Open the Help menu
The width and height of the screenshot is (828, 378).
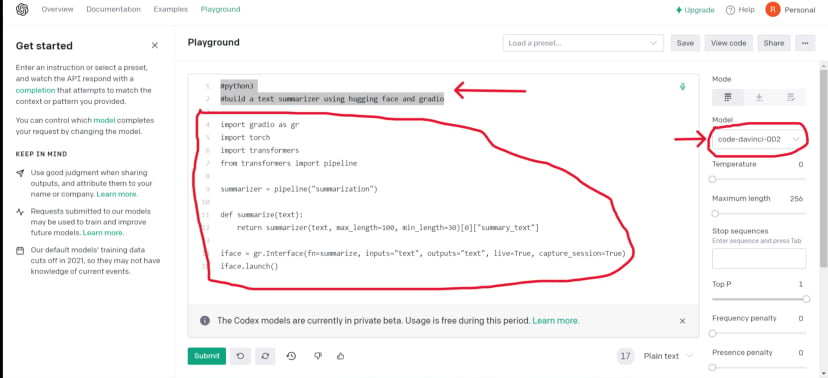[x=740, y=10]
